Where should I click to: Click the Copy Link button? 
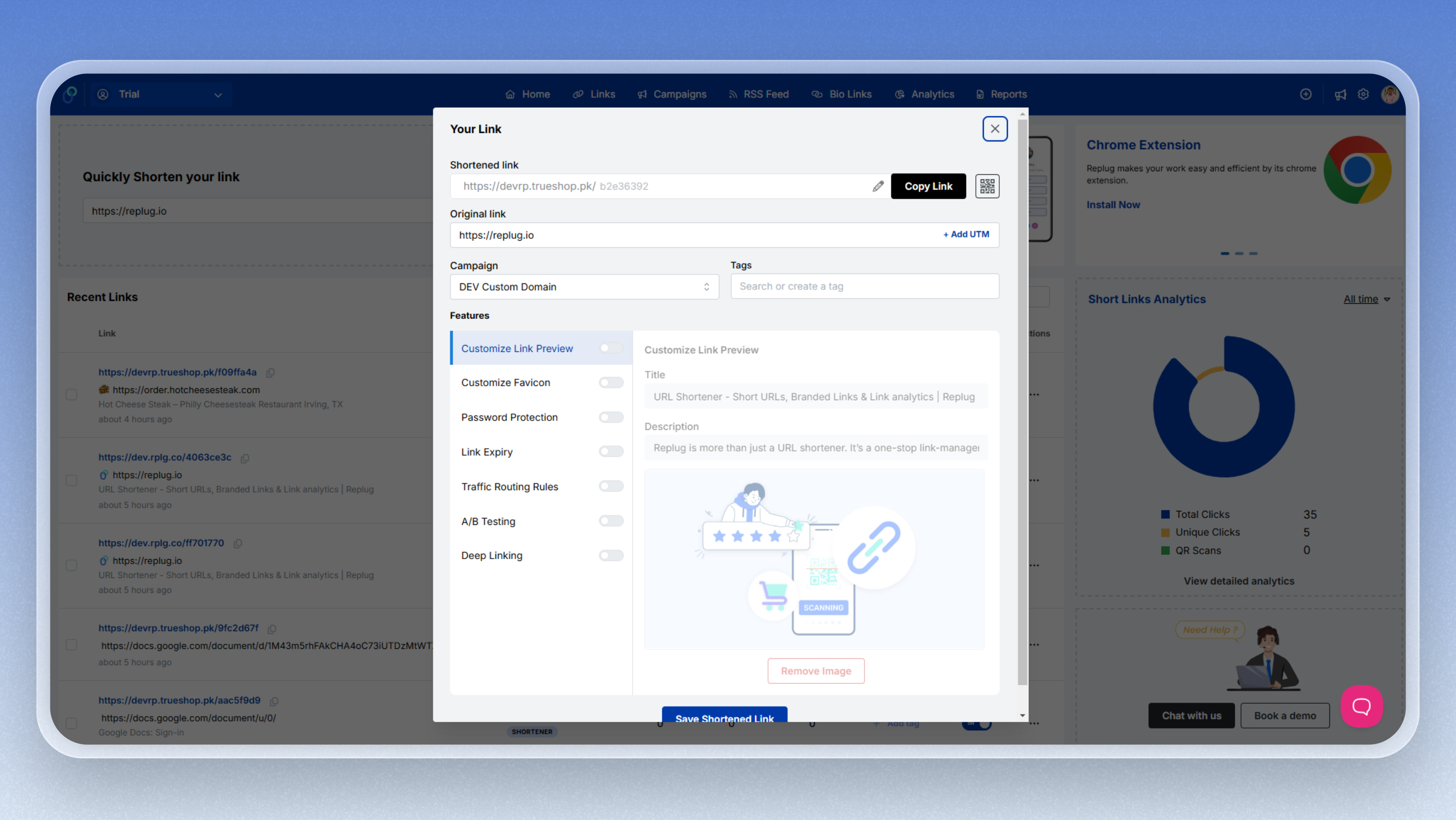pos(928,186)
